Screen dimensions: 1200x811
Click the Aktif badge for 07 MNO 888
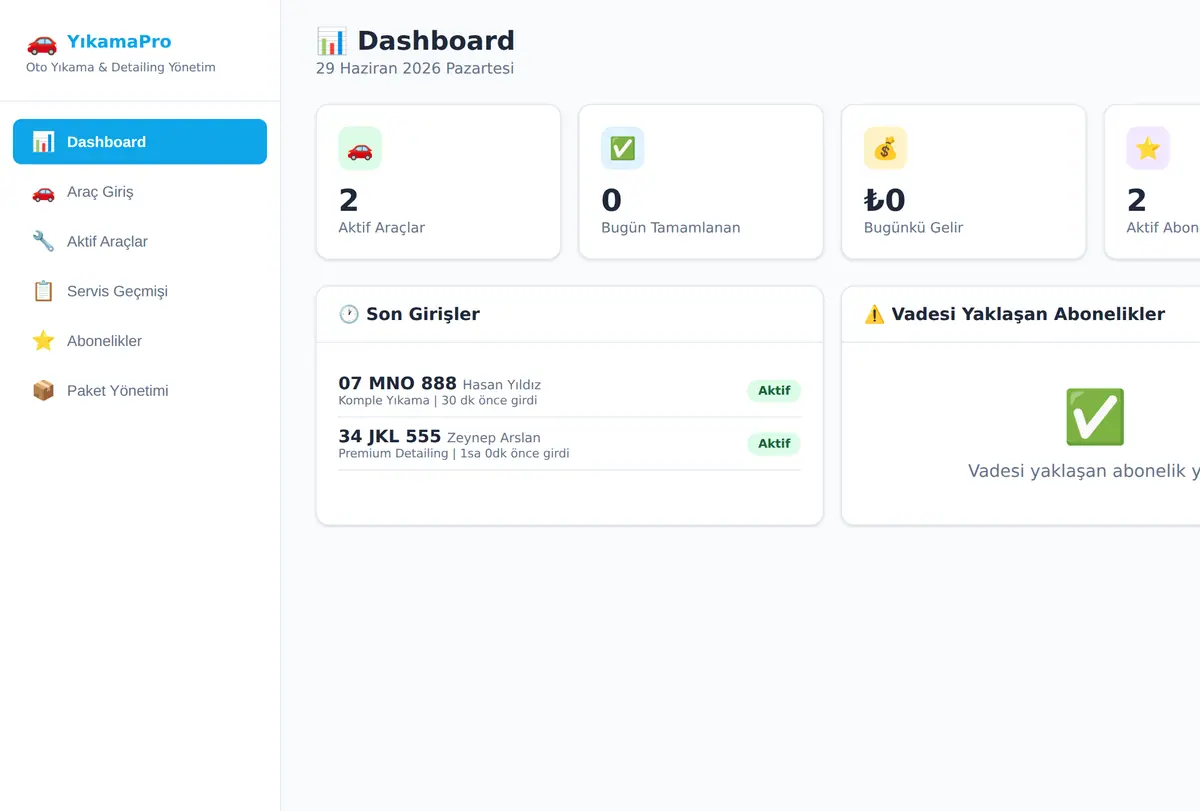[774, 391]
